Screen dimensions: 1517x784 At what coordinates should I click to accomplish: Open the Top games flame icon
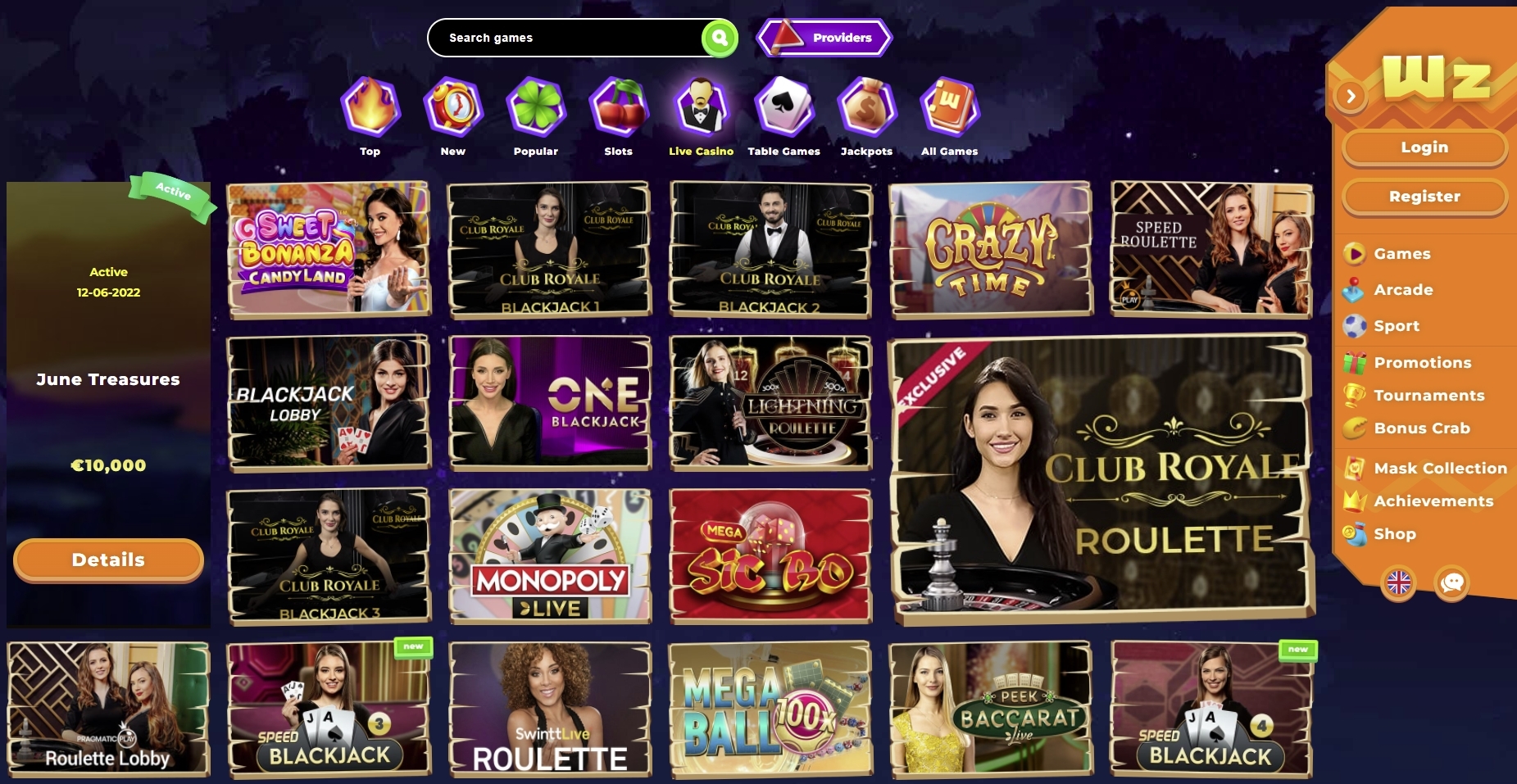pos(370,107)
